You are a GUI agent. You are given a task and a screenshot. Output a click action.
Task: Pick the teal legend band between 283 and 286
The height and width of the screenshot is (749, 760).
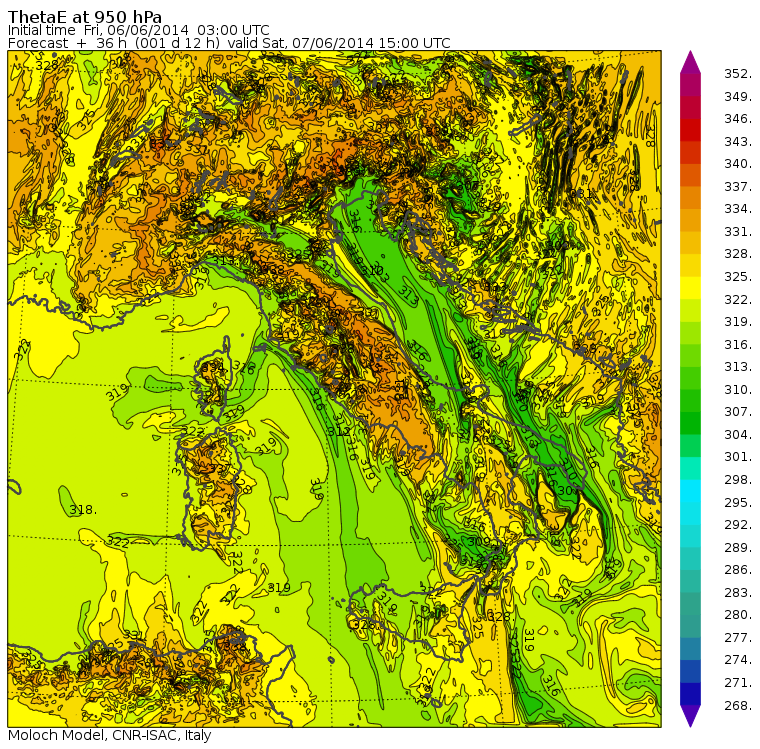point(690,581)
